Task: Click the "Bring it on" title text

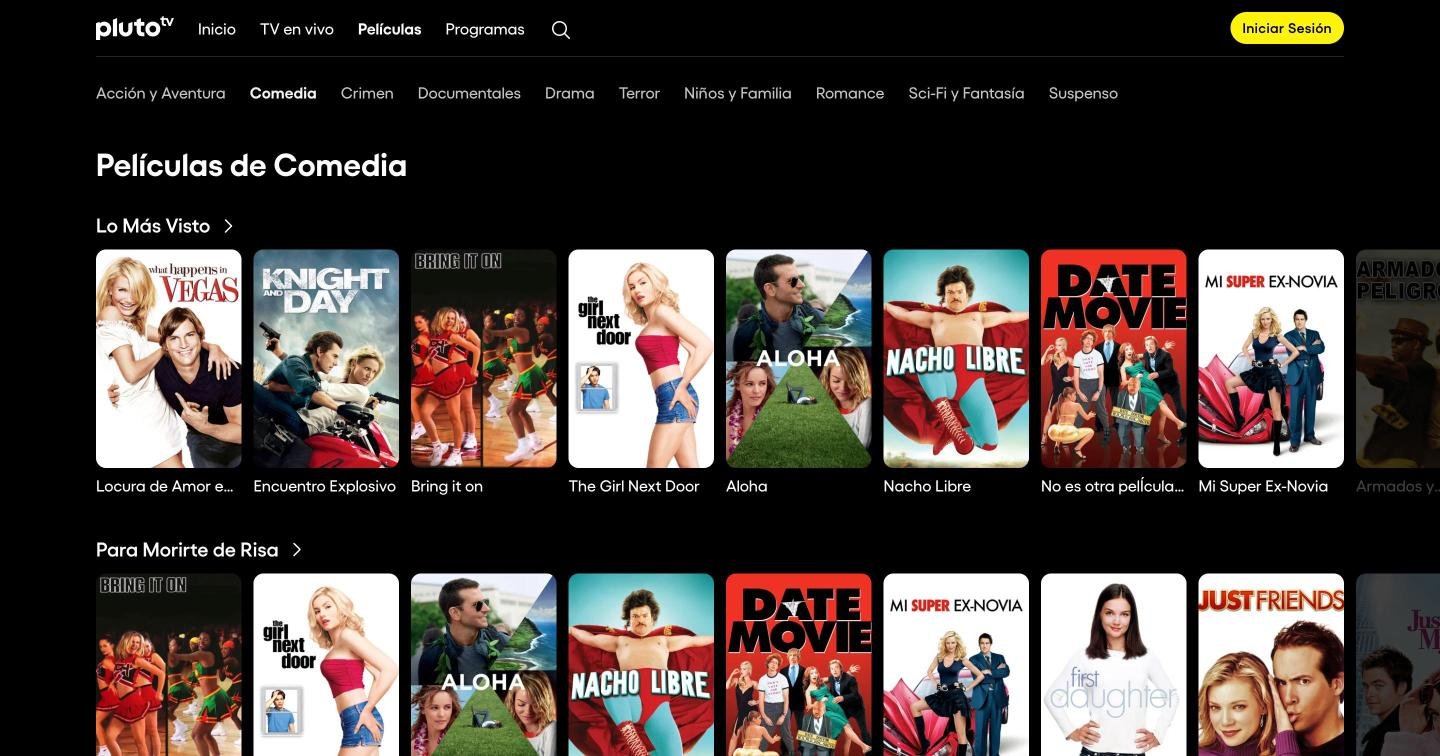Action: click(447, 486)
